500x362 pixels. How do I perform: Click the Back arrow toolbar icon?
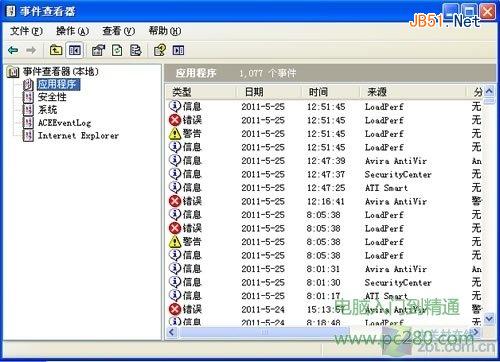tap(13, 50)
